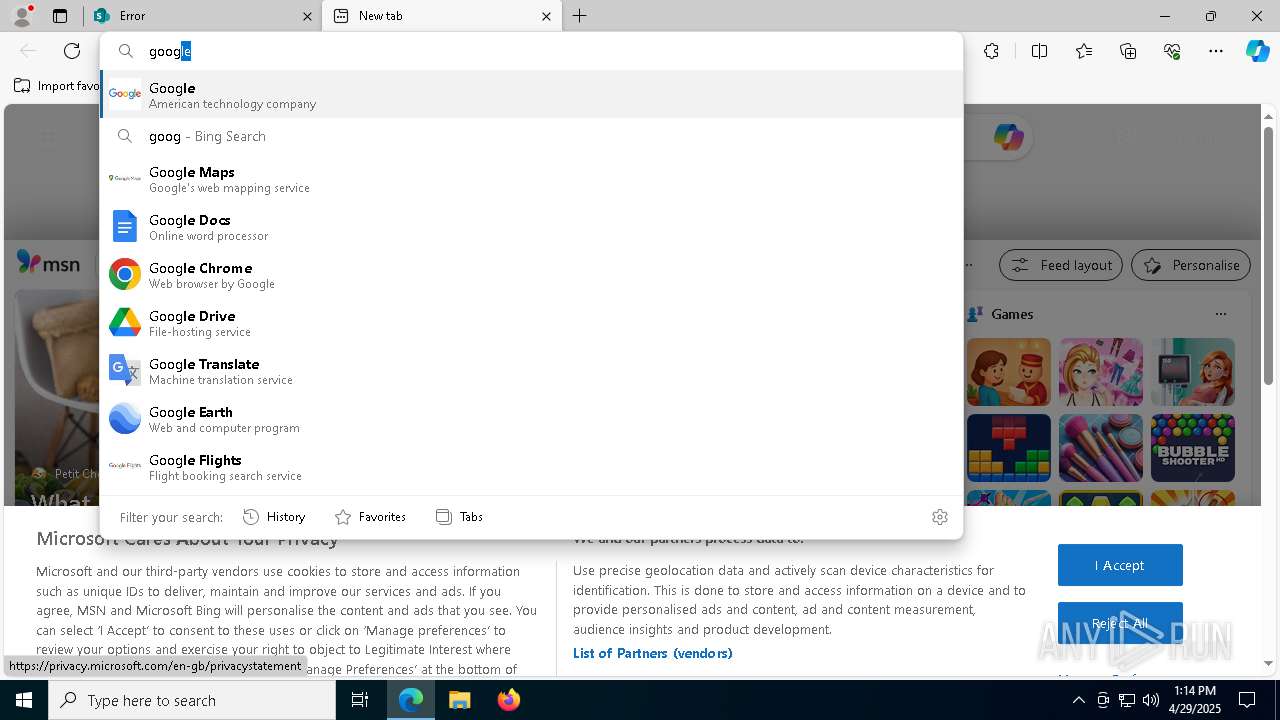Open the Collections toolbar icon
The height and width of the screenshot is (720, 1280).
pyautogui.click(x=1128, y=51)
